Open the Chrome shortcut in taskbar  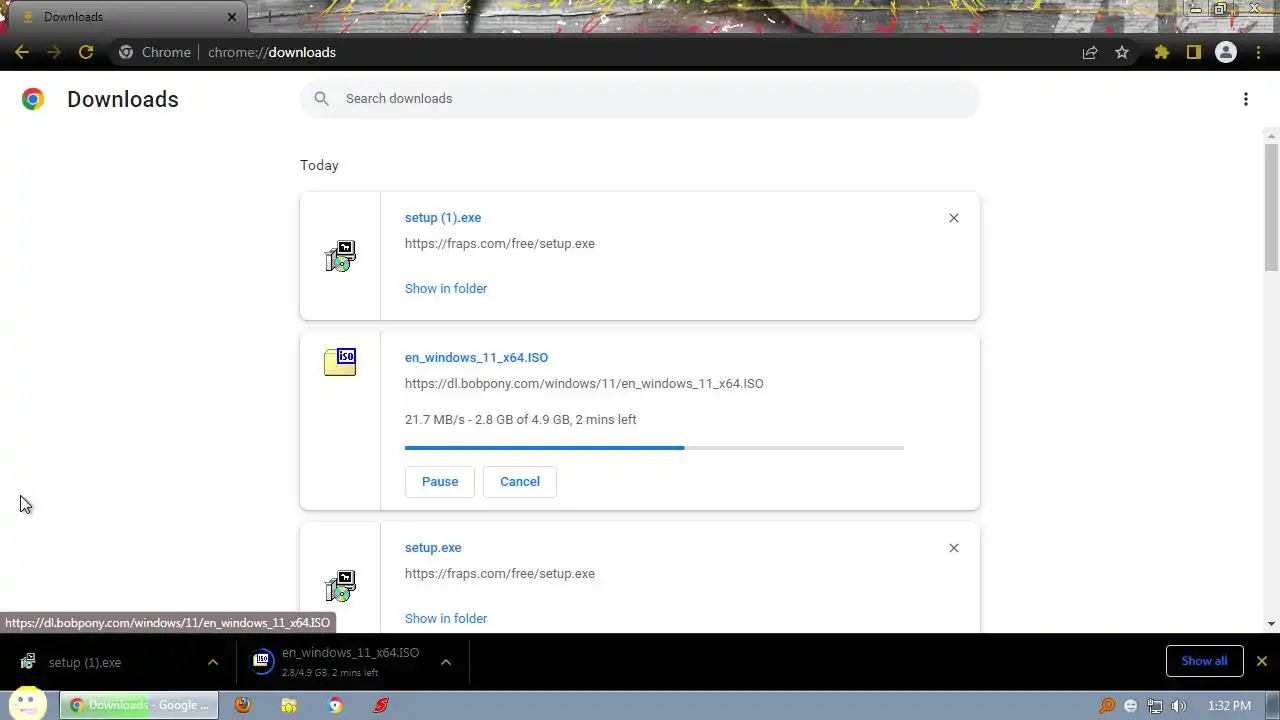tap(335, 705)
